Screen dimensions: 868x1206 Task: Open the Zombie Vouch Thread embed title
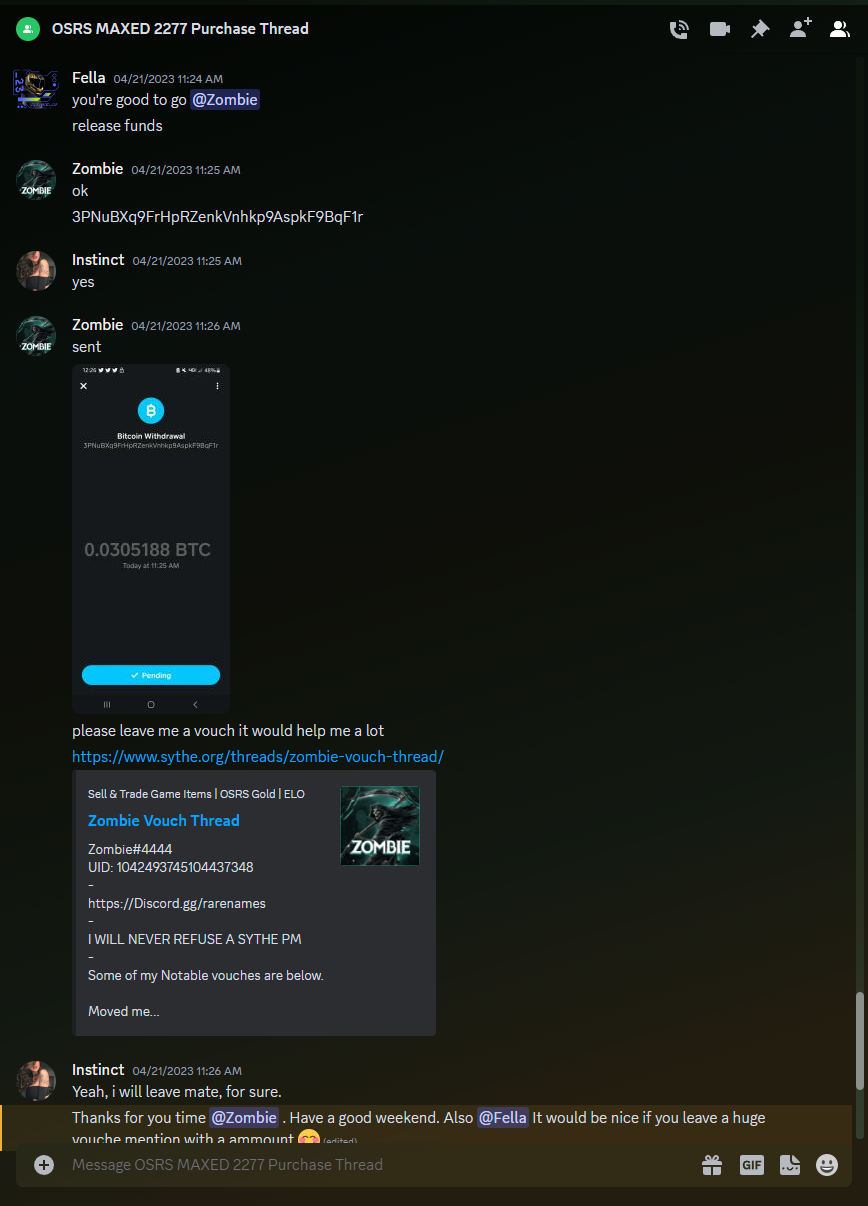point(164,820)
